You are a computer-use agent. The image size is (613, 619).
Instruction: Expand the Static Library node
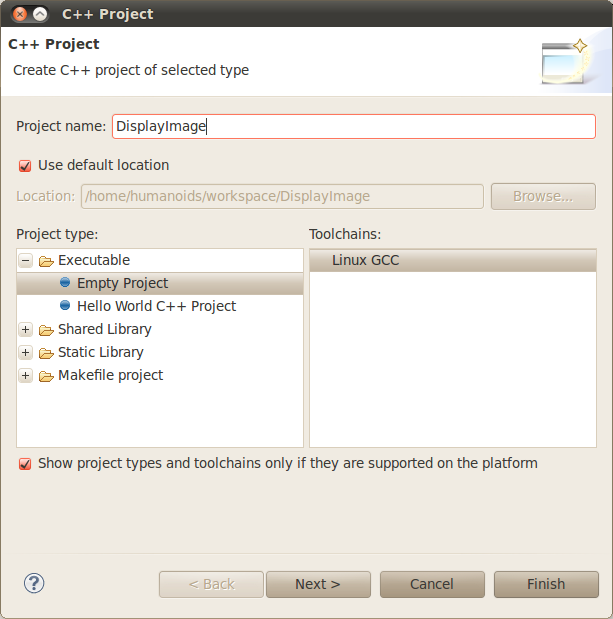pos(26,353)
